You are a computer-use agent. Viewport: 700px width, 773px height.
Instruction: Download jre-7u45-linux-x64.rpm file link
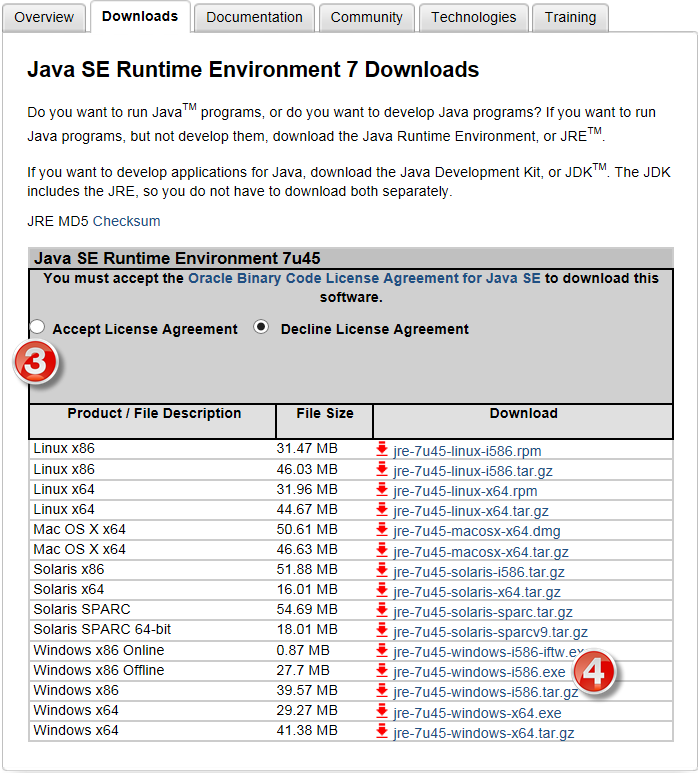pyautogui.click(x=465, y=492)
